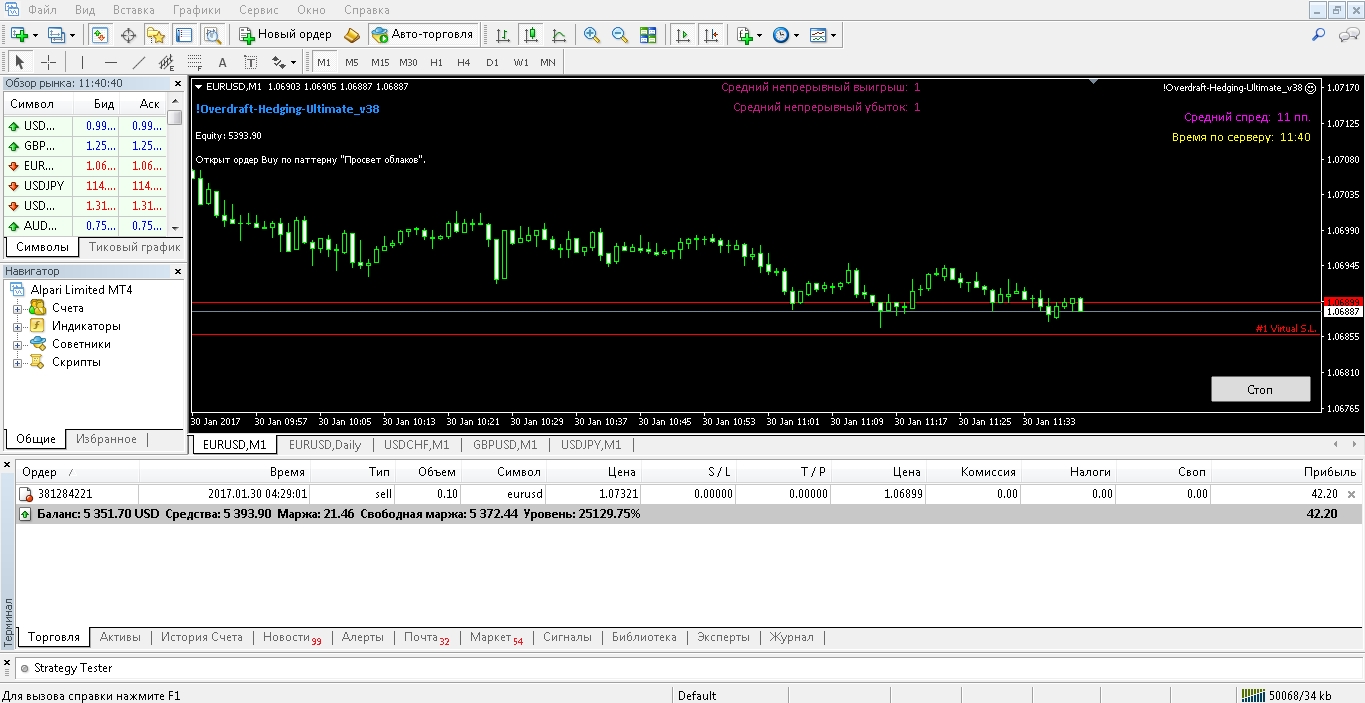
Task: Select the text label tool
Action: [x=251, y=62]
